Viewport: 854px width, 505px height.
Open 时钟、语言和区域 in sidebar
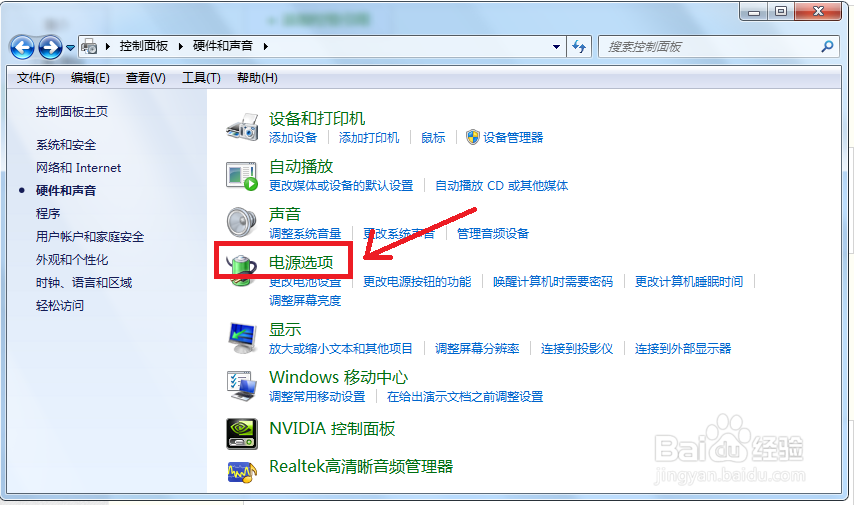84,283
